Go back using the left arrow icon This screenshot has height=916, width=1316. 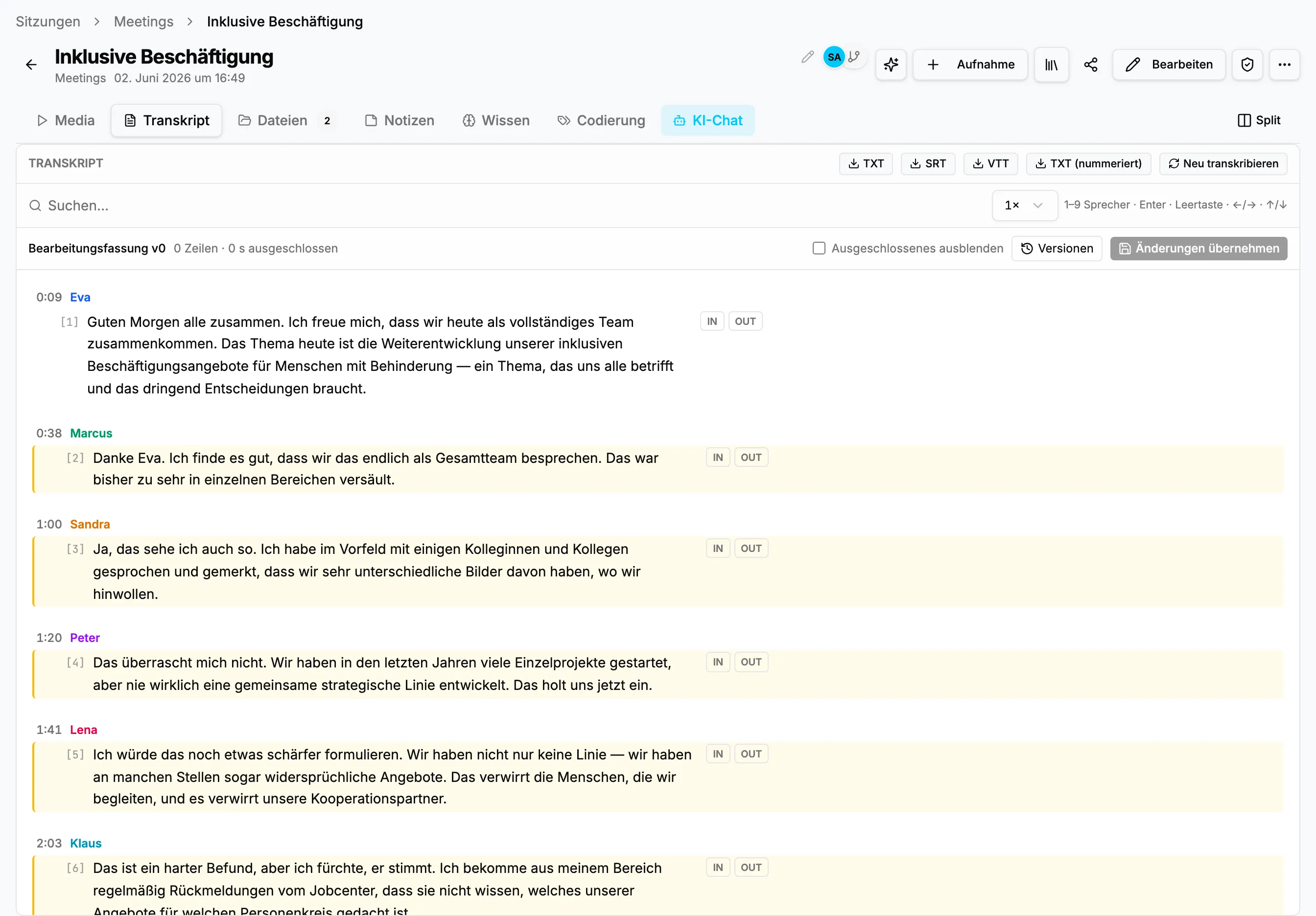(31, 65)
